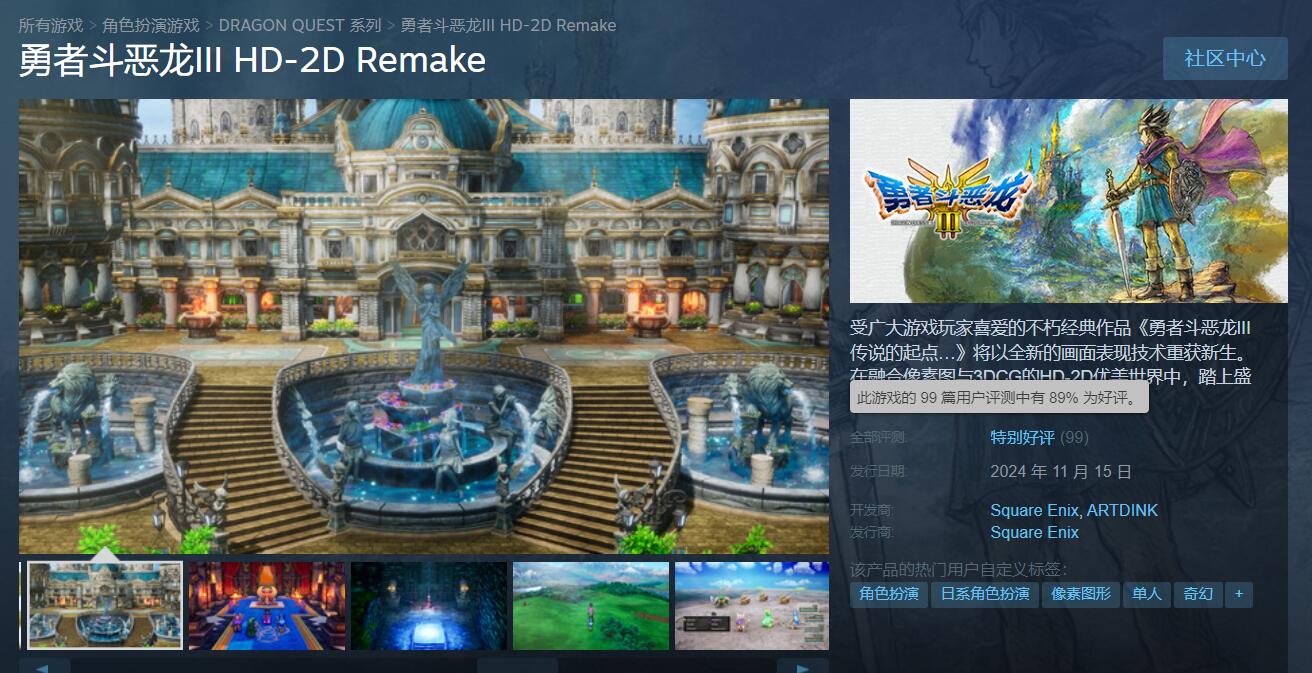Open ARTDINK developer page
The image size is (1312, 673).
click(1122, 510)
